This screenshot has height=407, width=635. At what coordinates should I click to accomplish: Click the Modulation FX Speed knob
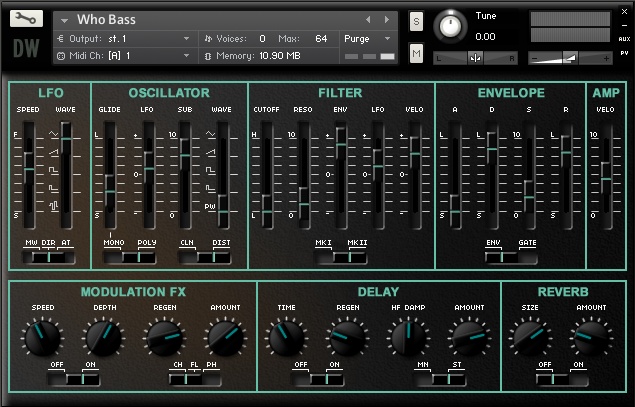pos(42,336)
